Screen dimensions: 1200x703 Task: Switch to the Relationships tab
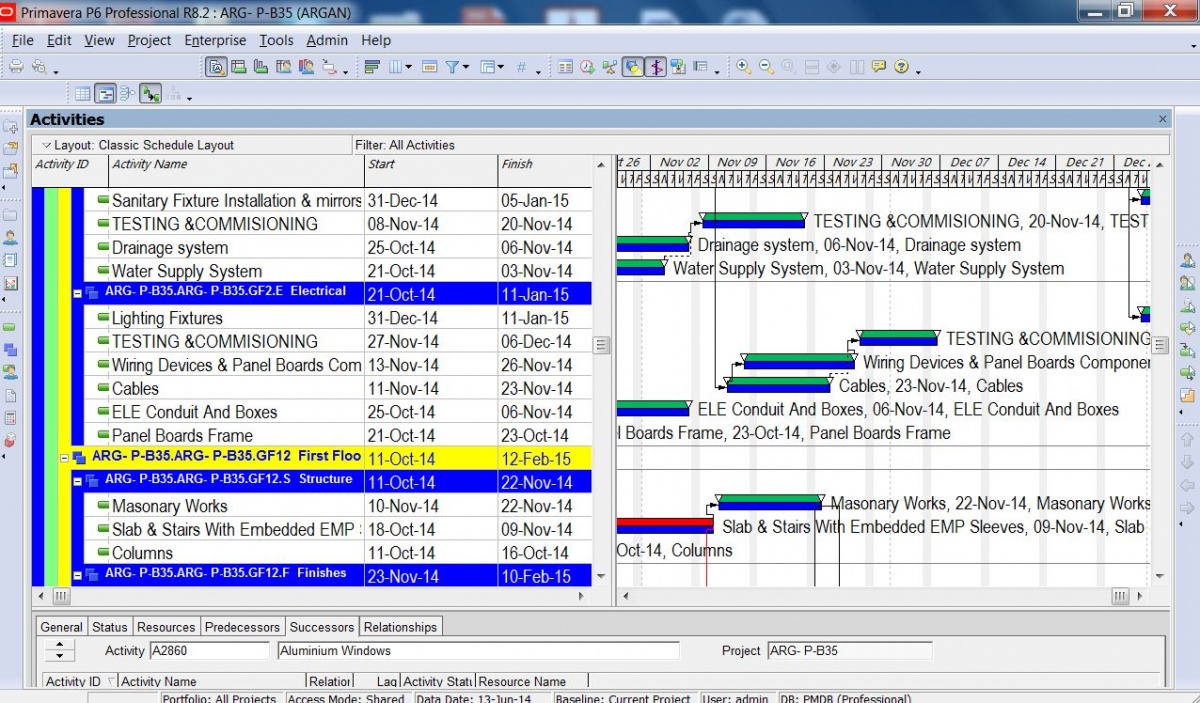point(400,627)
